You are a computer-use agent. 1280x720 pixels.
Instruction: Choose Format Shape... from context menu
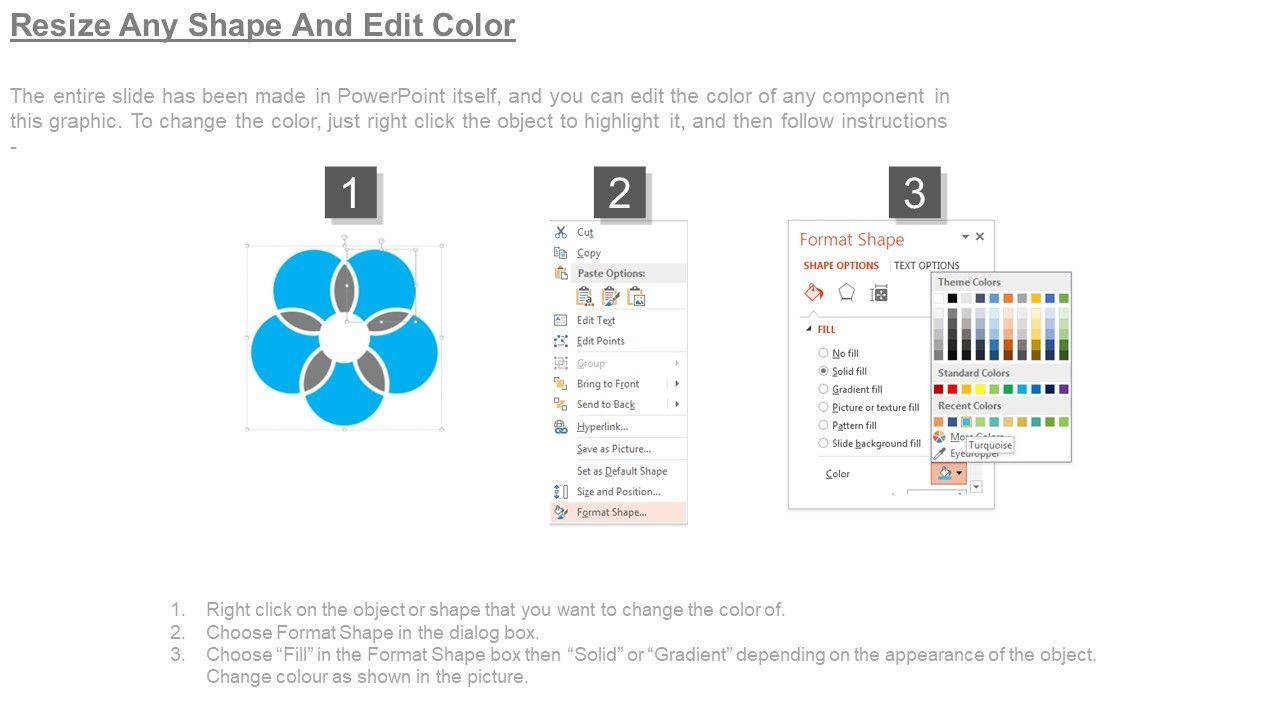611,513
